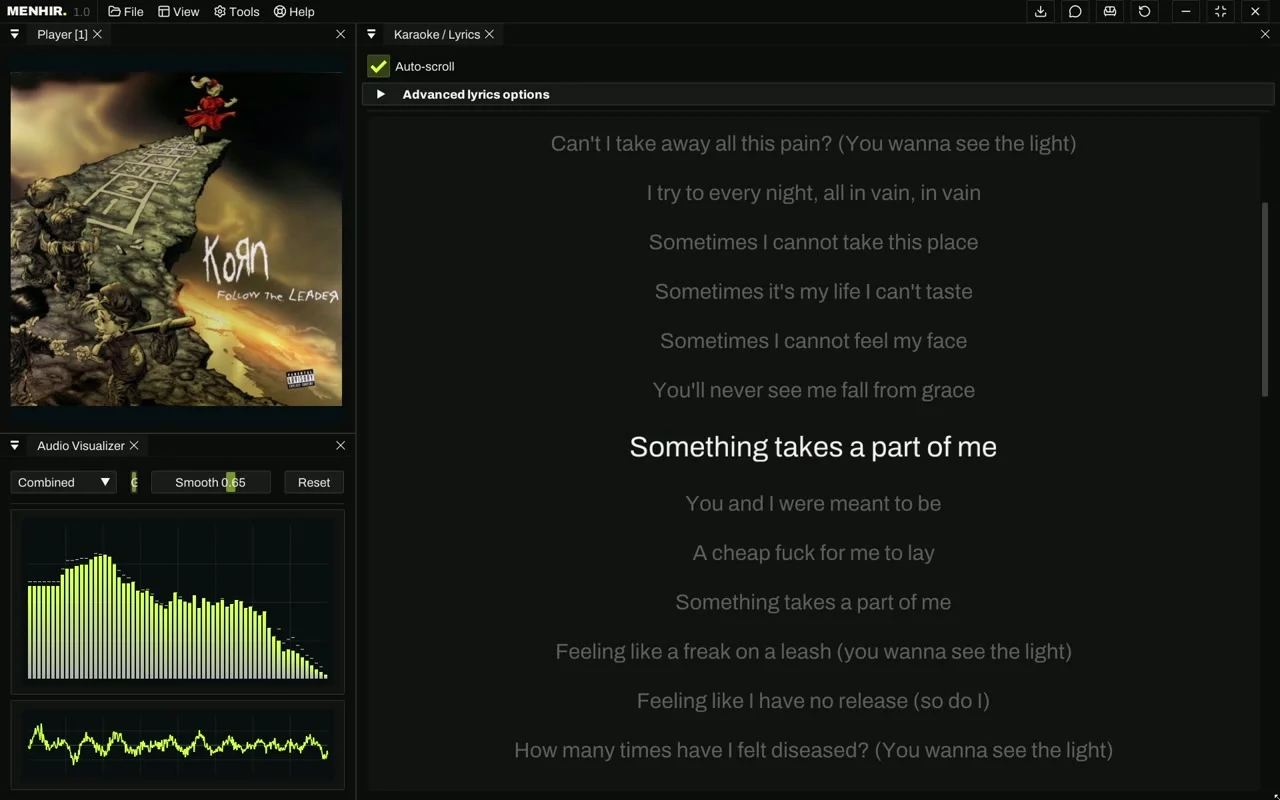Open the Audio Visualizer panel dock menu triangle
This screenshot has height=800, width=1280.
pyautogui.click(x=15, y=445)
